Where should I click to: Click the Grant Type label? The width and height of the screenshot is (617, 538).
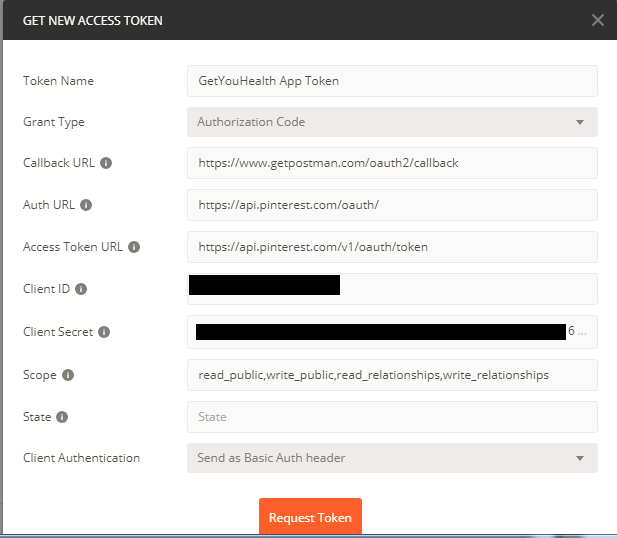point(54,122)
